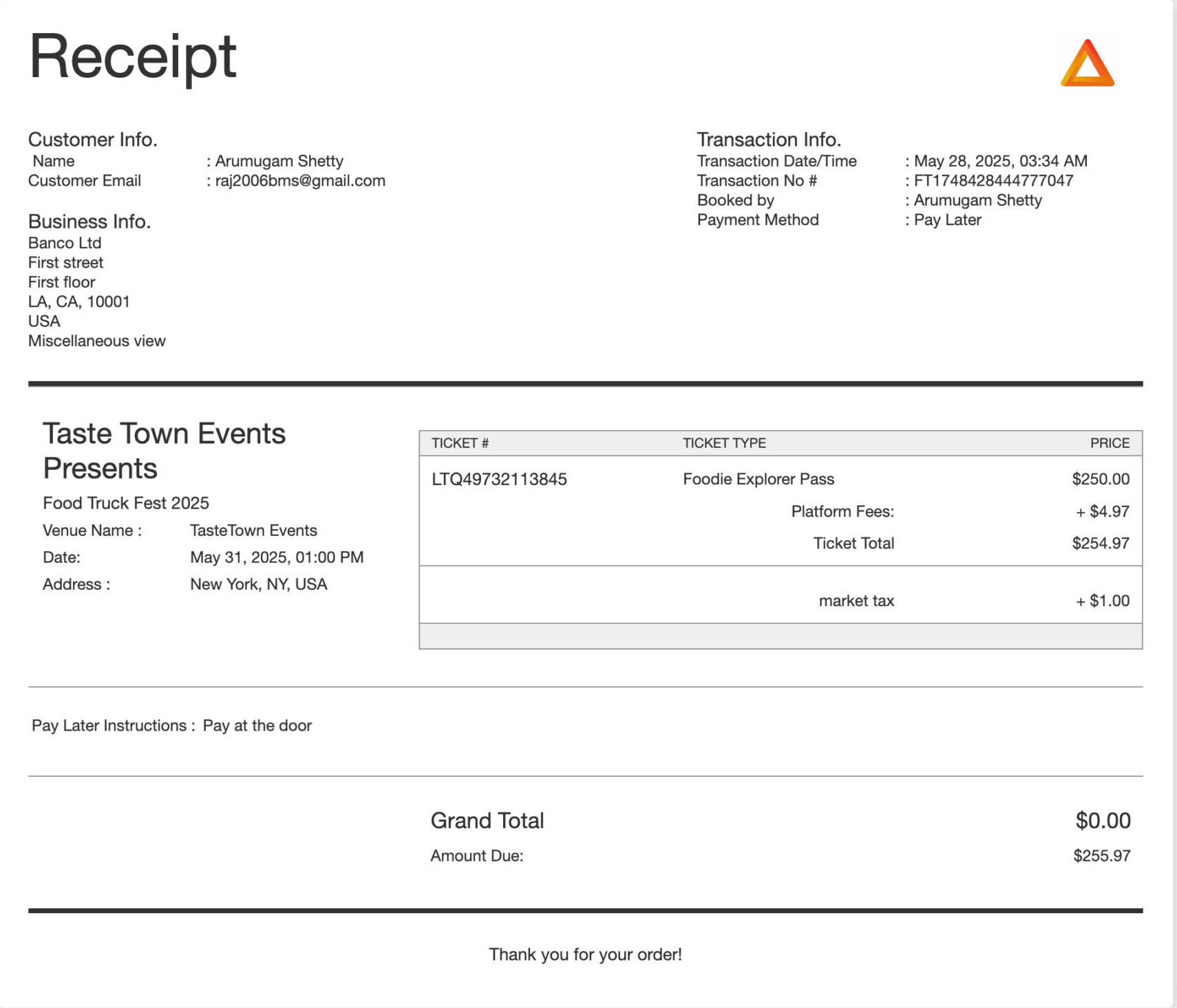Click the PRICE column header
The image size is (1177, 1008).
pos(1110,443)
